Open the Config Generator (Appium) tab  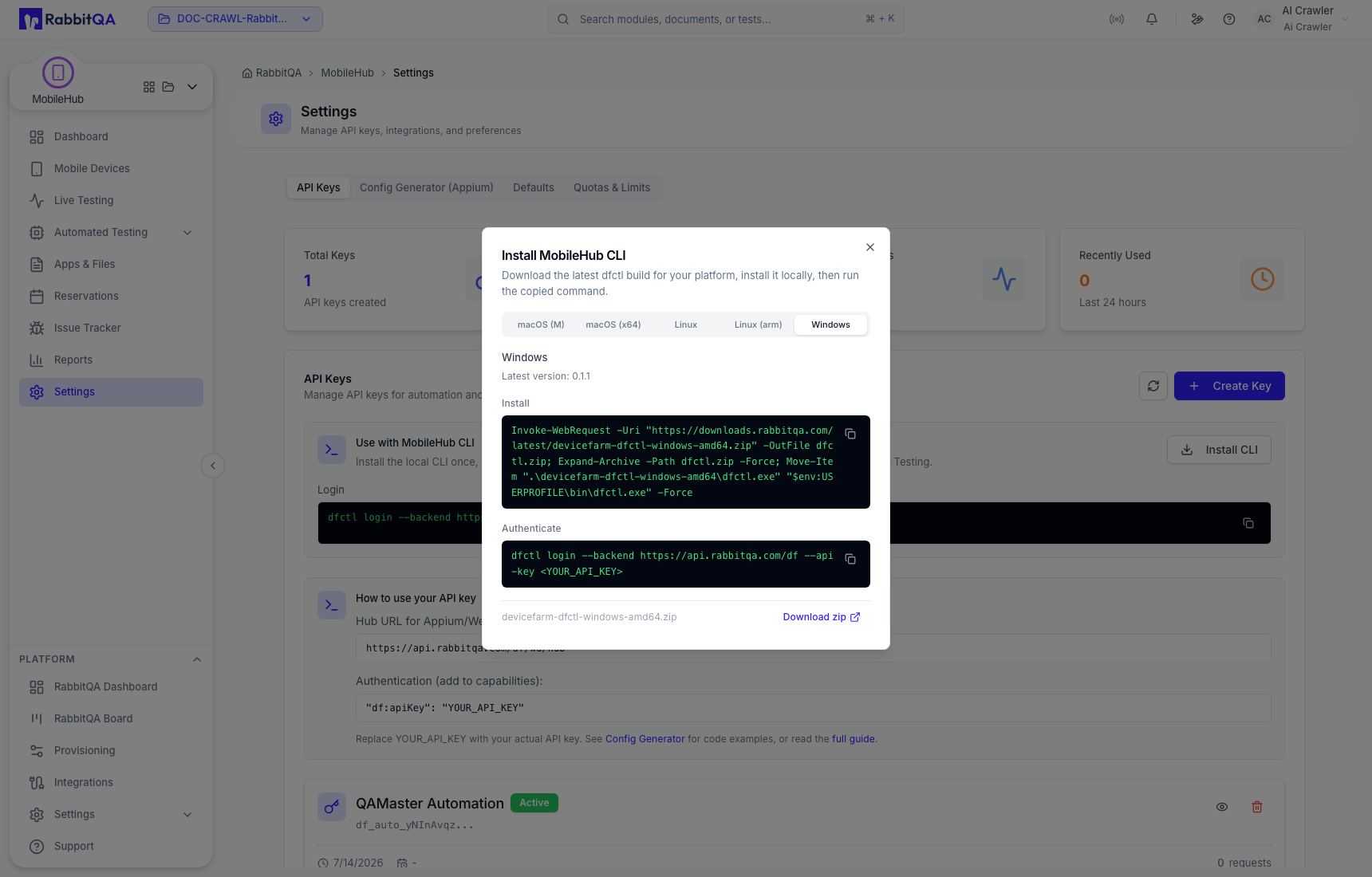tap(427, 187)
